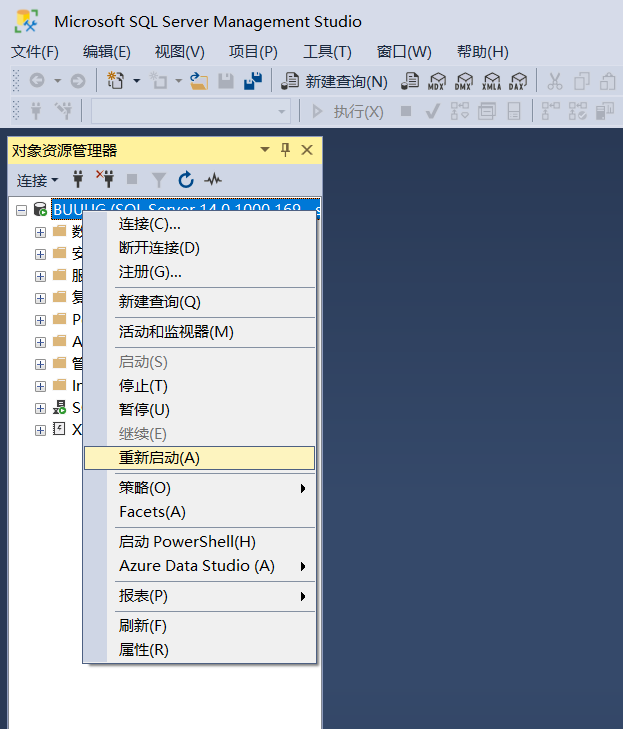623x729 pixels.
Task: Click the Paste clipboard icon
Action: (607, 81)
